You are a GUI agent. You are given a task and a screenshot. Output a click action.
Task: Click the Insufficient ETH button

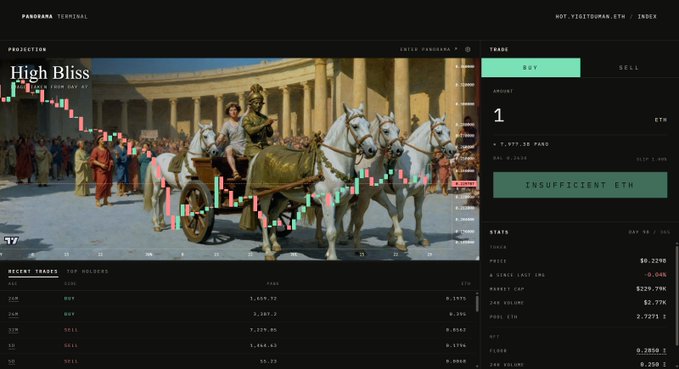tap(580, 185)
